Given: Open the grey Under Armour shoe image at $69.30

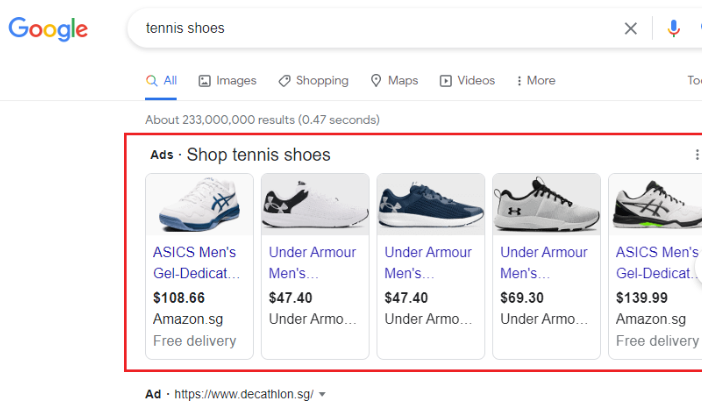Looking at the screenshot, I should (546, 204).
